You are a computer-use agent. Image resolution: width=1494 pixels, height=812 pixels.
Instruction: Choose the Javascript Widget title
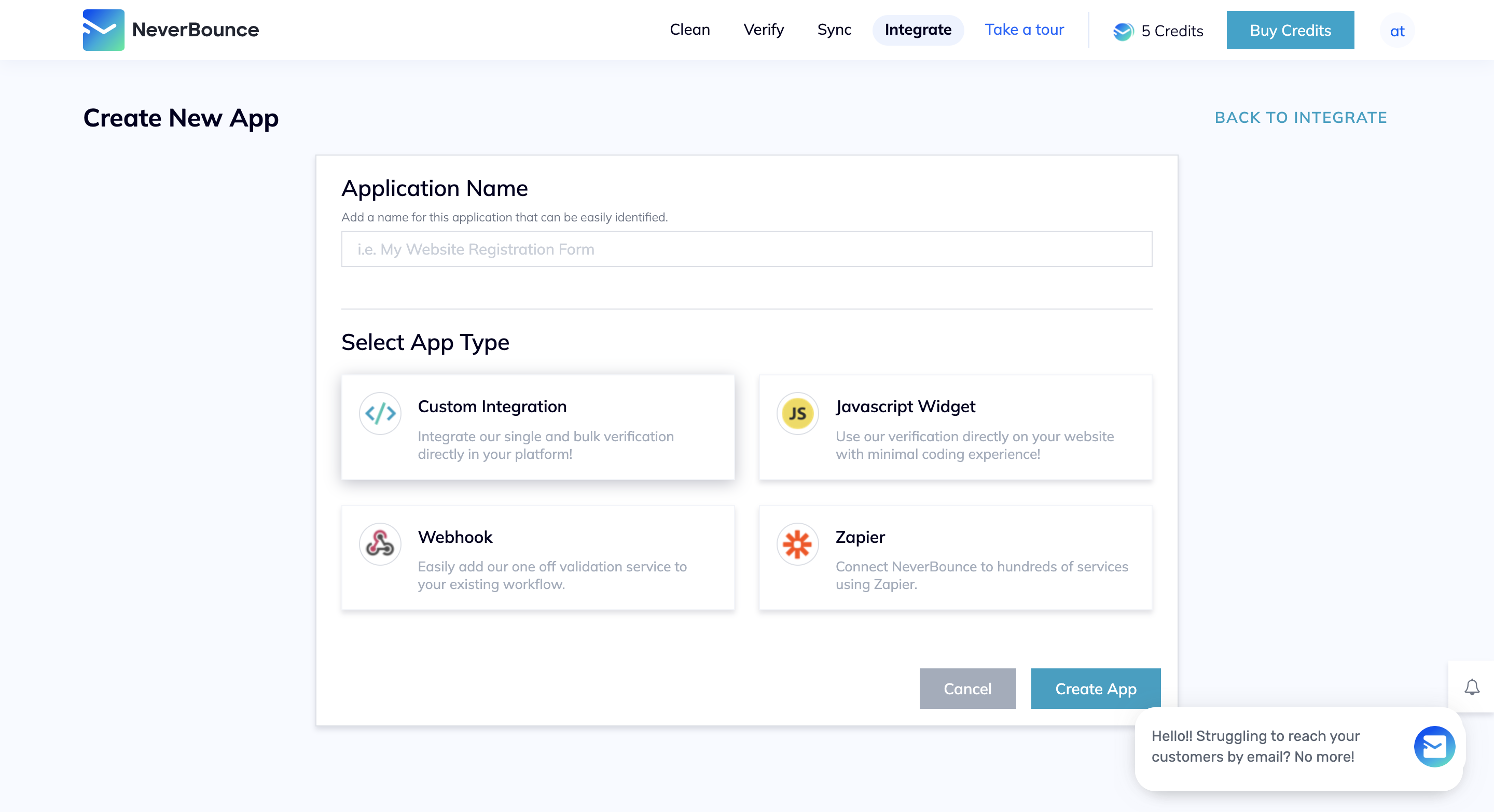tap(905, 407)
